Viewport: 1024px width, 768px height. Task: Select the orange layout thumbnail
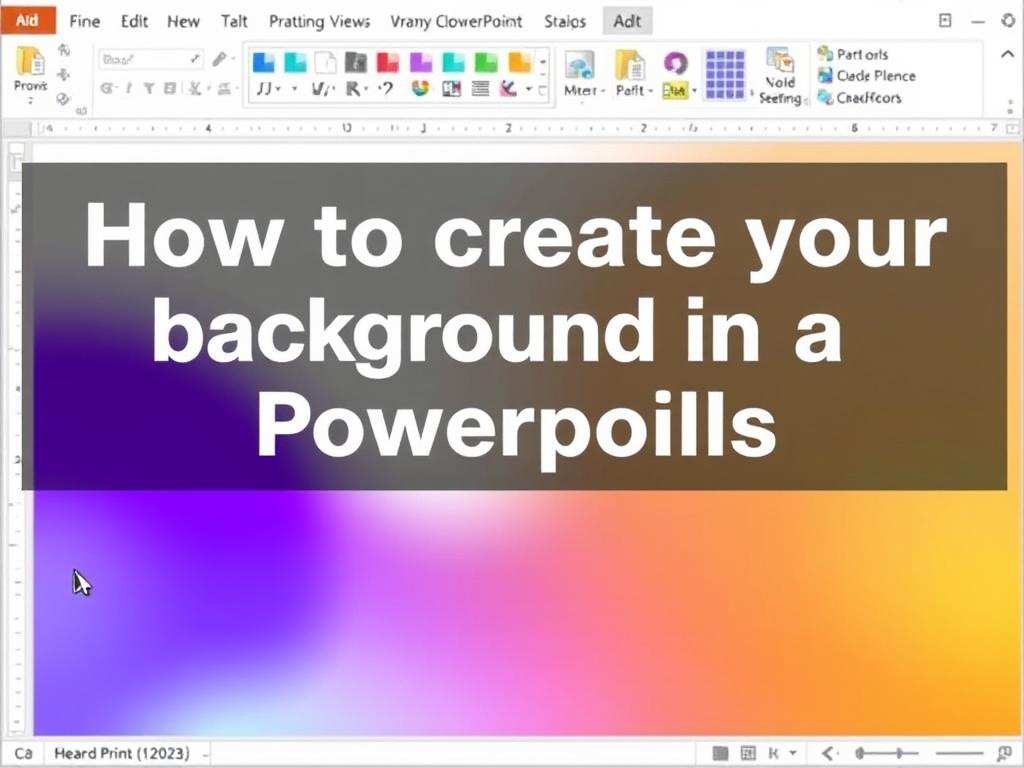(x=520, y=62)
